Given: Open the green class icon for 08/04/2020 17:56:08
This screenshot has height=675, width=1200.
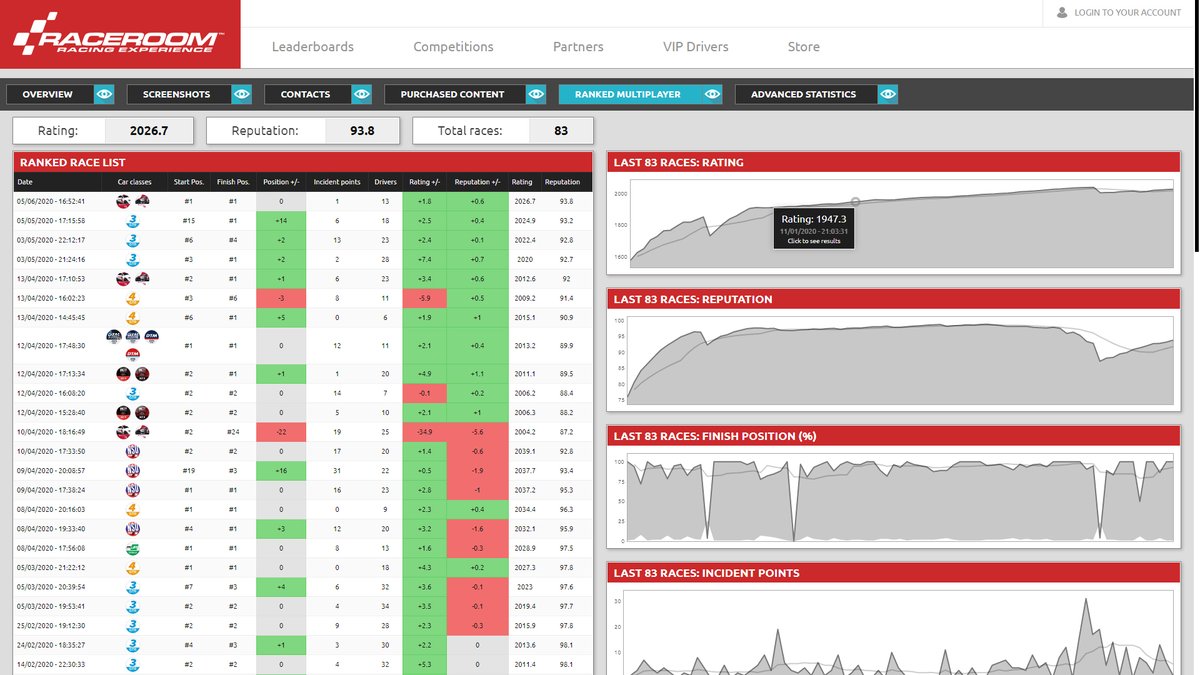Looking at the screenshot, I should (x=133, y=548).
